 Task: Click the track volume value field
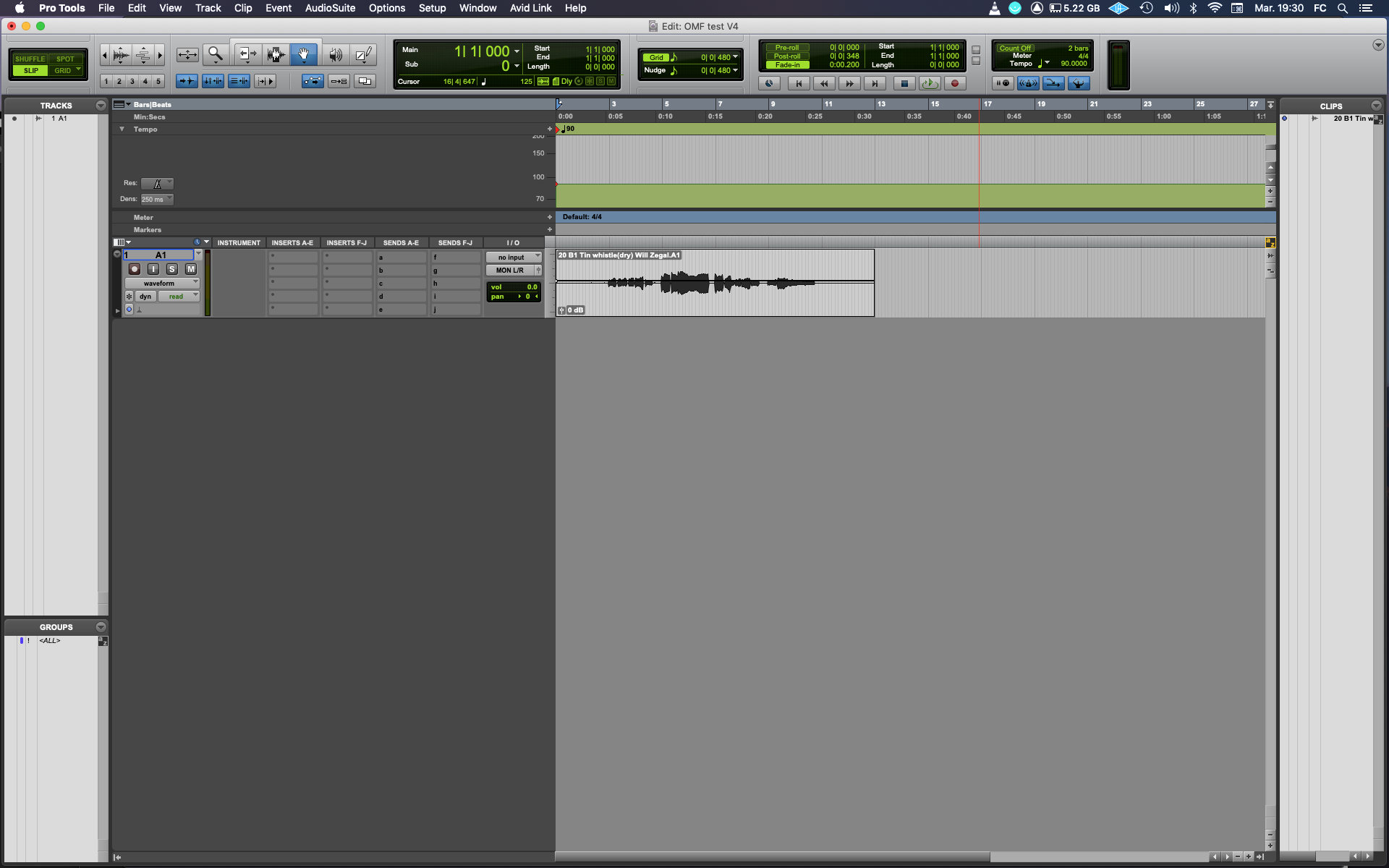tap(532, 287)
